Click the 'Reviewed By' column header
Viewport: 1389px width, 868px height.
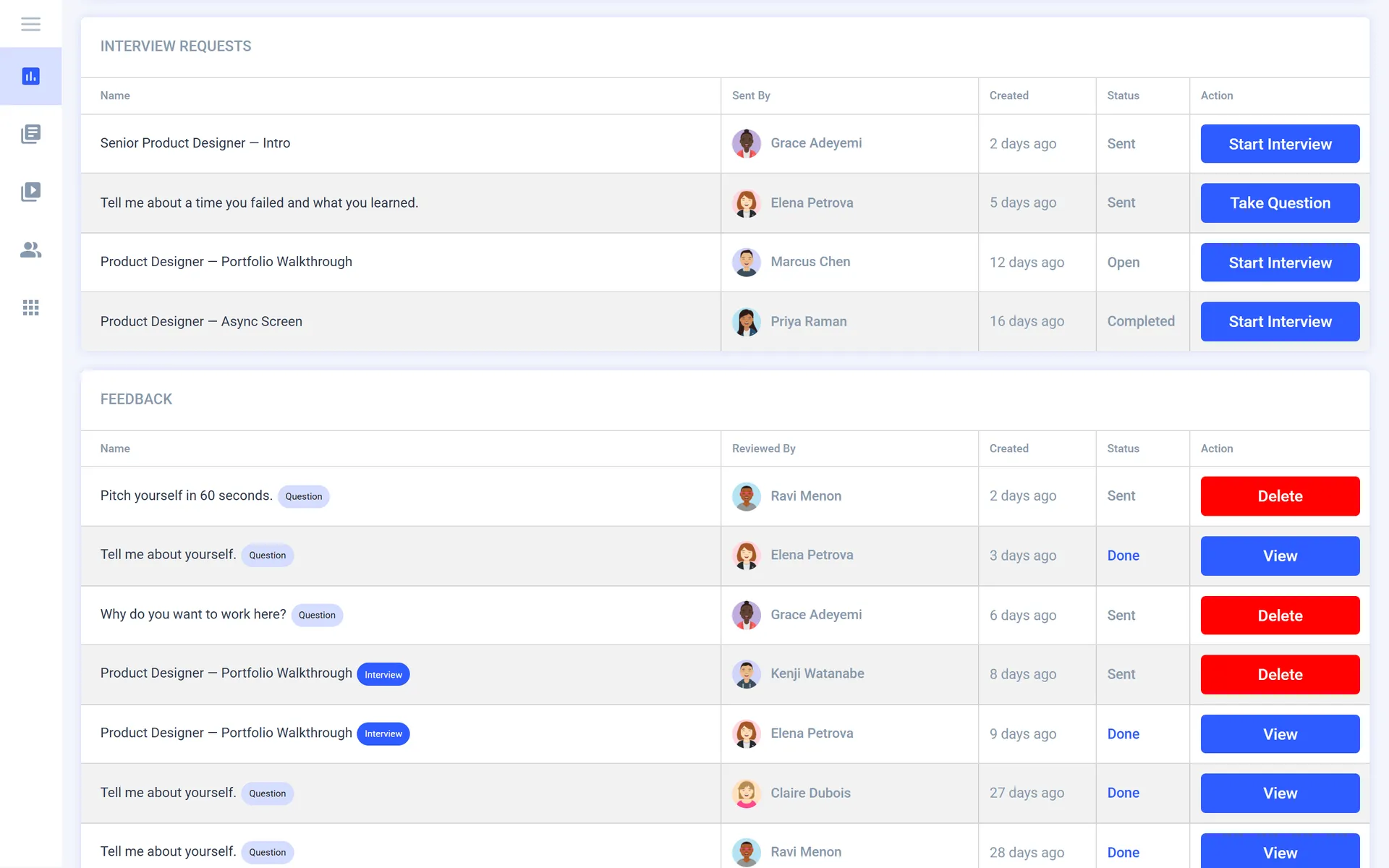763,448
